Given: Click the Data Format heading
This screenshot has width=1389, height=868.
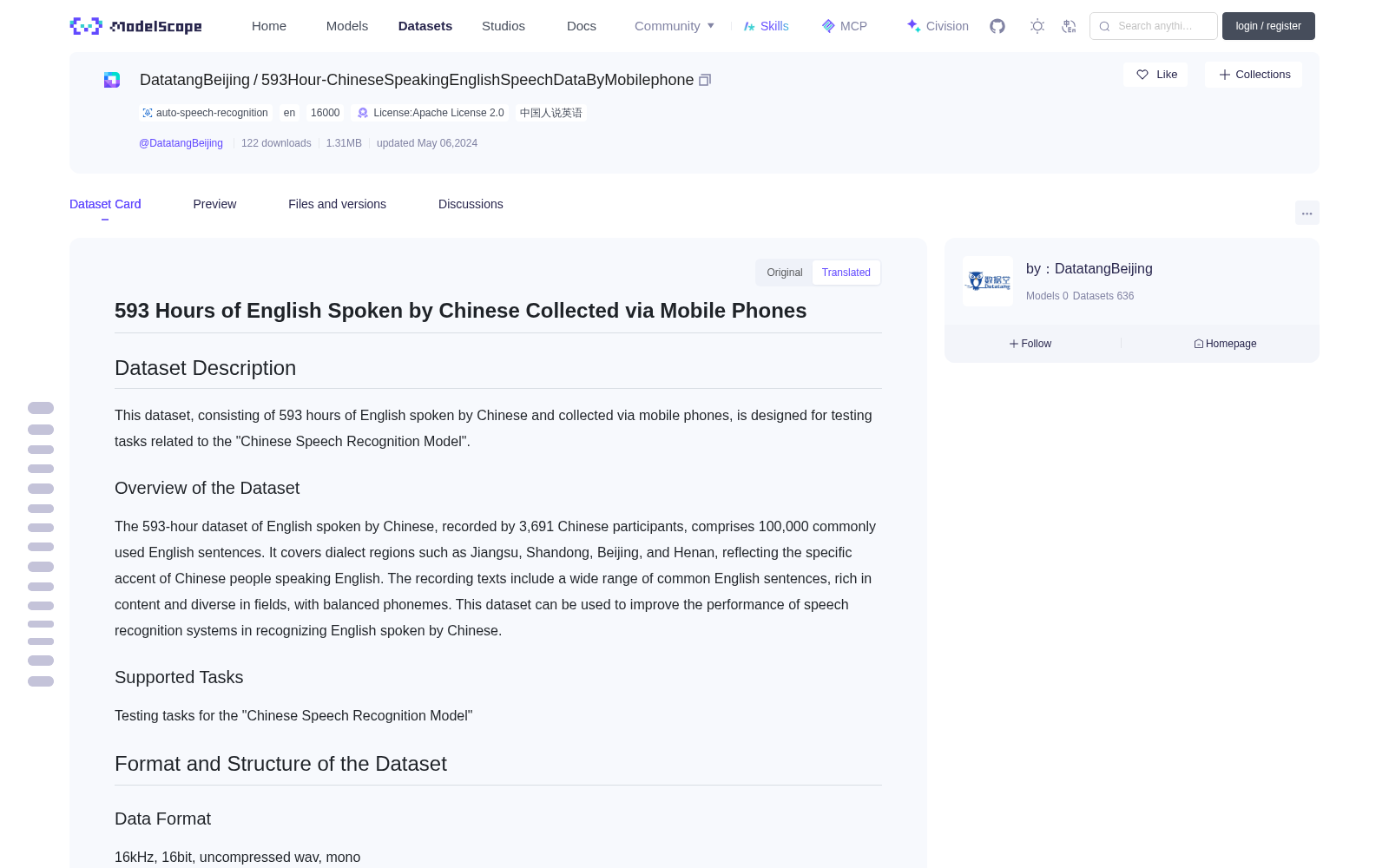Looking at the screenshot, I should click(x=162, y=819).
